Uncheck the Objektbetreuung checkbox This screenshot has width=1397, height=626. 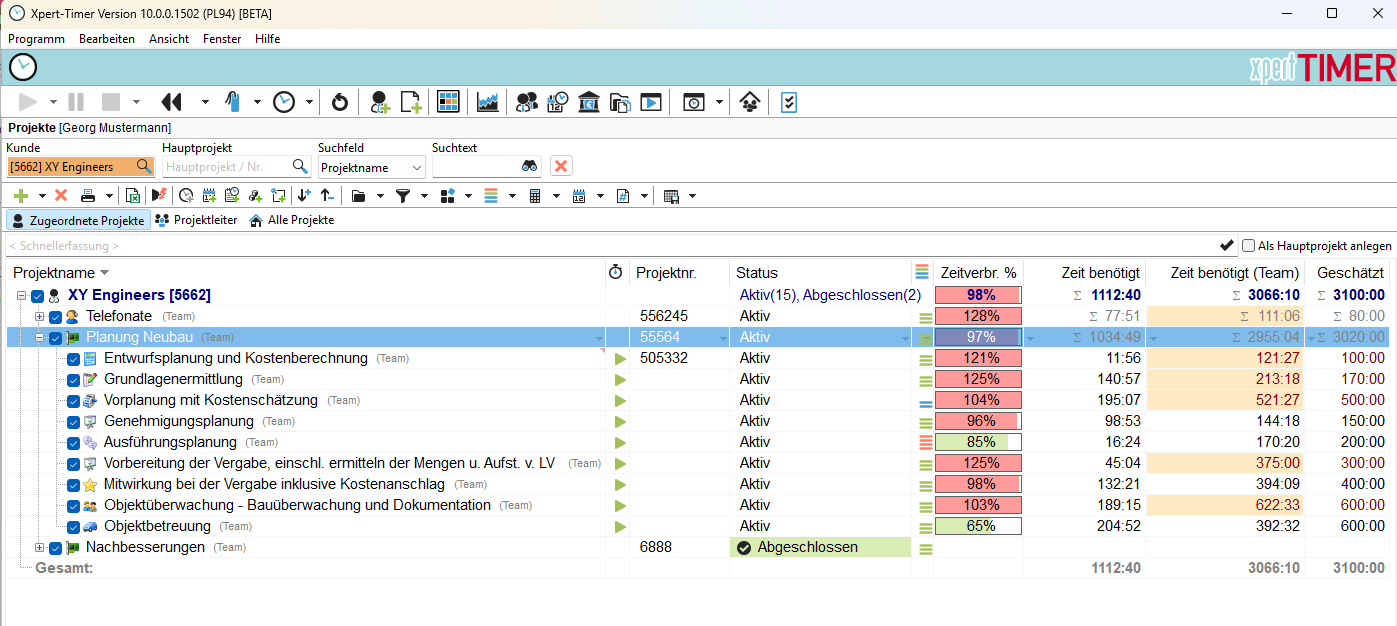click(x=73, y=527)
